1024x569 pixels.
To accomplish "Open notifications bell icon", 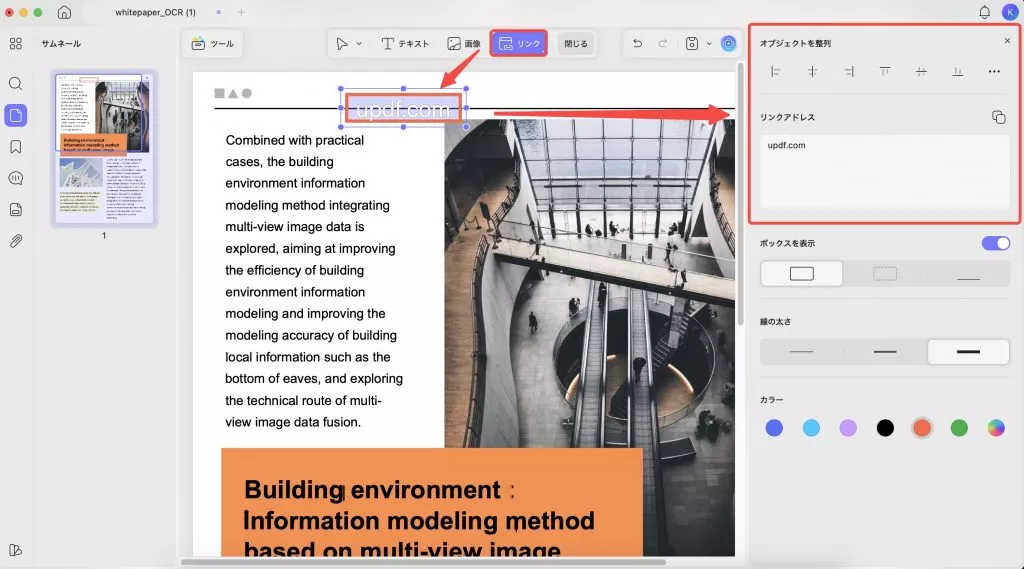I will pyautogui.click(x=984, y=12).
